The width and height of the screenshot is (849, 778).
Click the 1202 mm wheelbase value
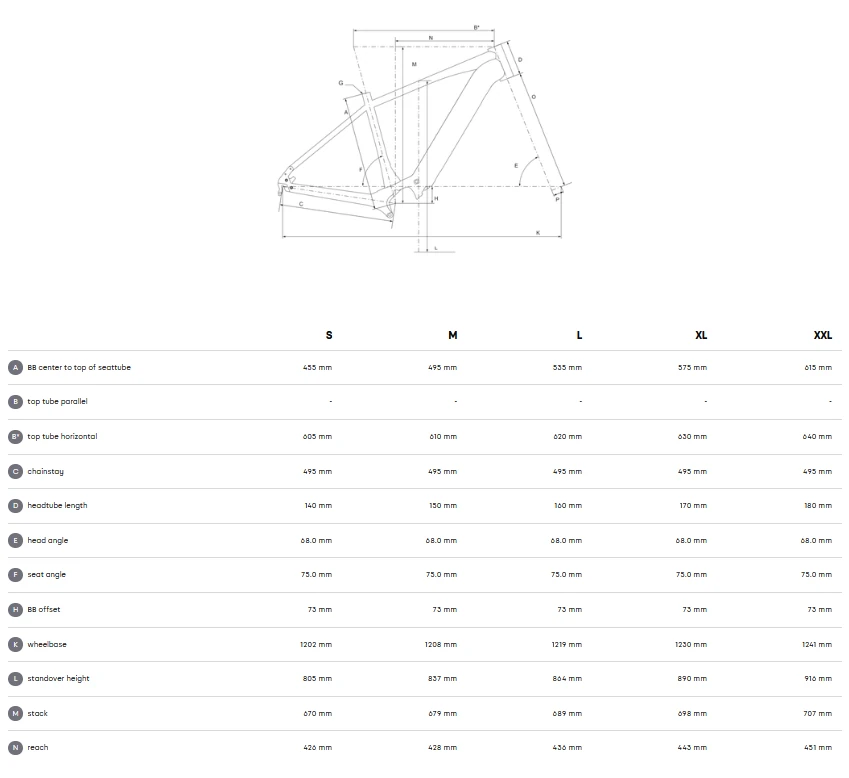pyautogui.click(x=316, y=644)
